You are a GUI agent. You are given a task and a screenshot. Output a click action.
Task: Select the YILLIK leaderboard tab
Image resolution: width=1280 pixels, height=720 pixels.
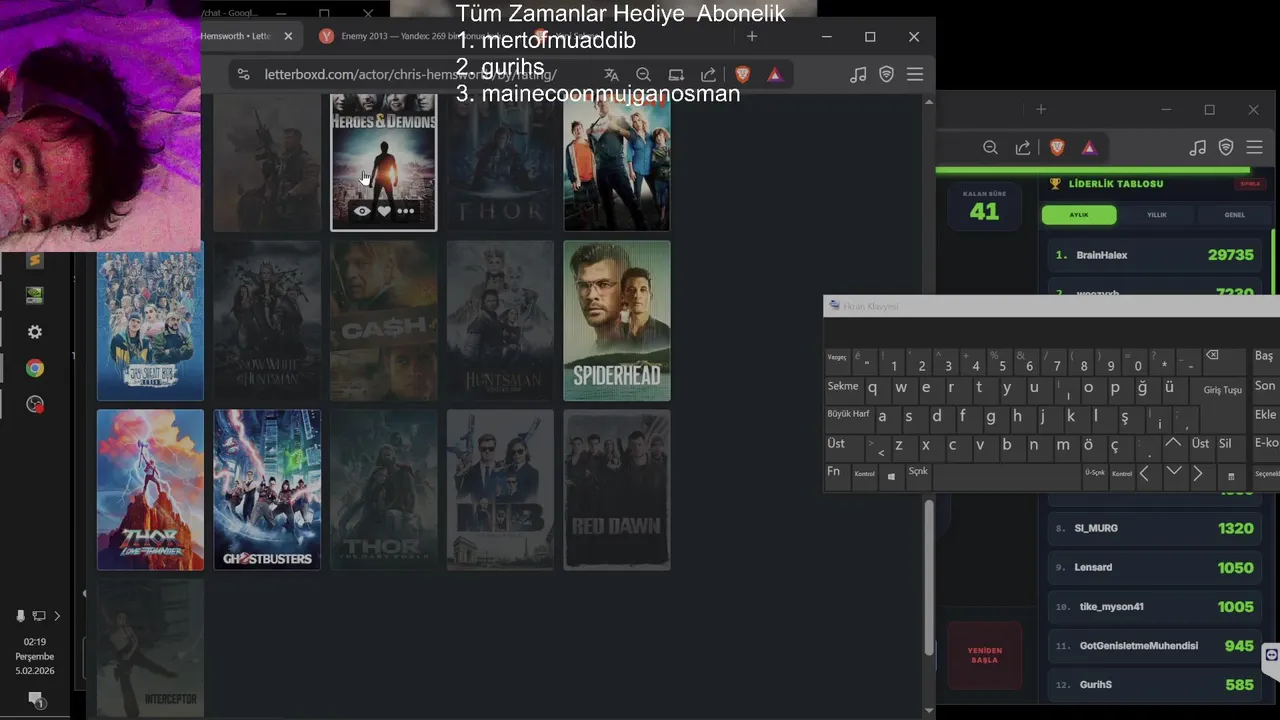coord(1157,215)
